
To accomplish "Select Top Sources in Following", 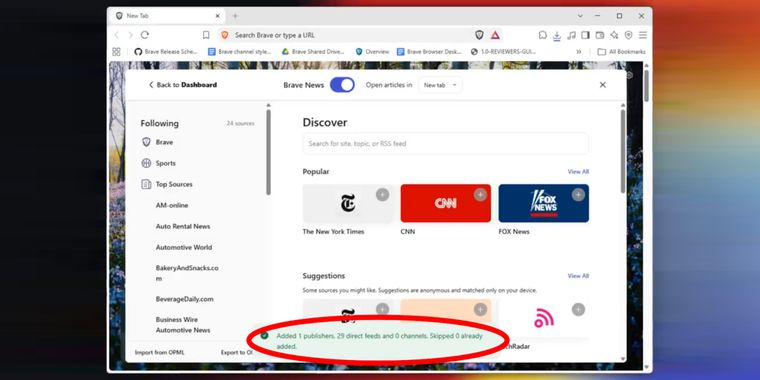I will 174,184.
